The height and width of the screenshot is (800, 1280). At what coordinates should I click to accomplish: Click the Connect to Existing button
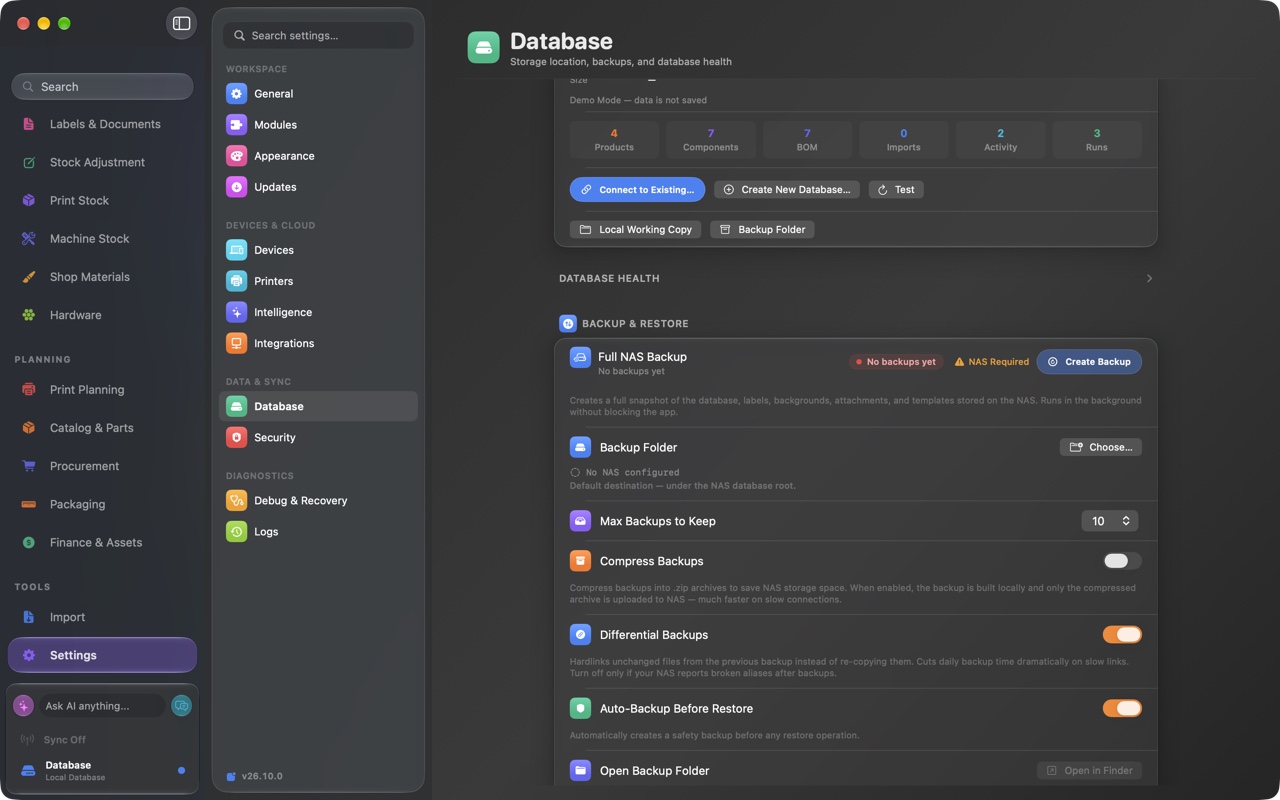coord(637,189)
